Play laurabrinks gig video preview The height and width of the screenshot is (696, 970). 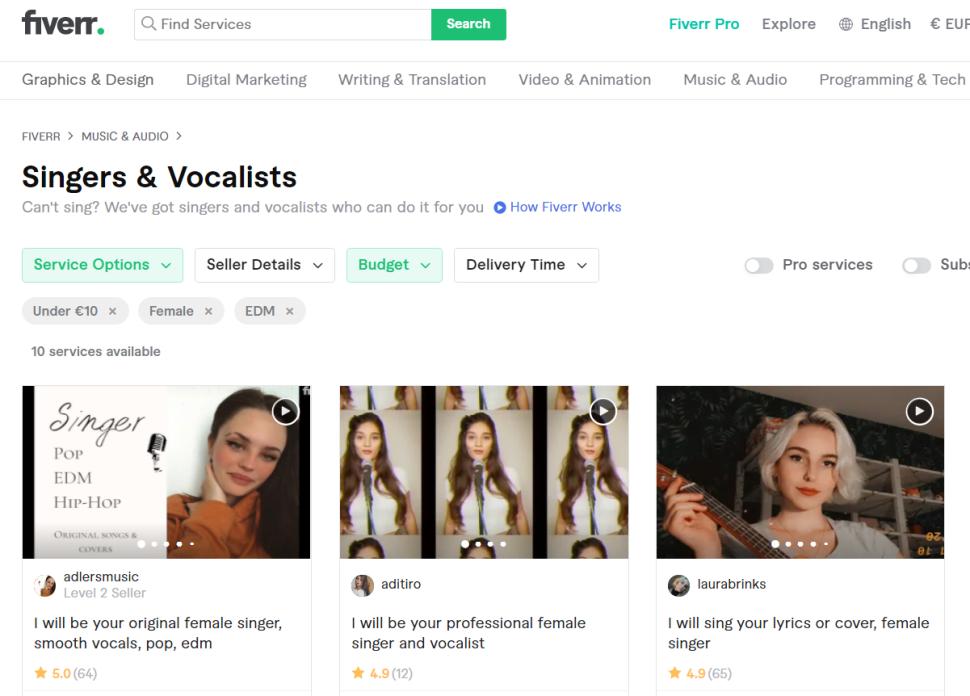pyautogui.click(x=919, y=411)
